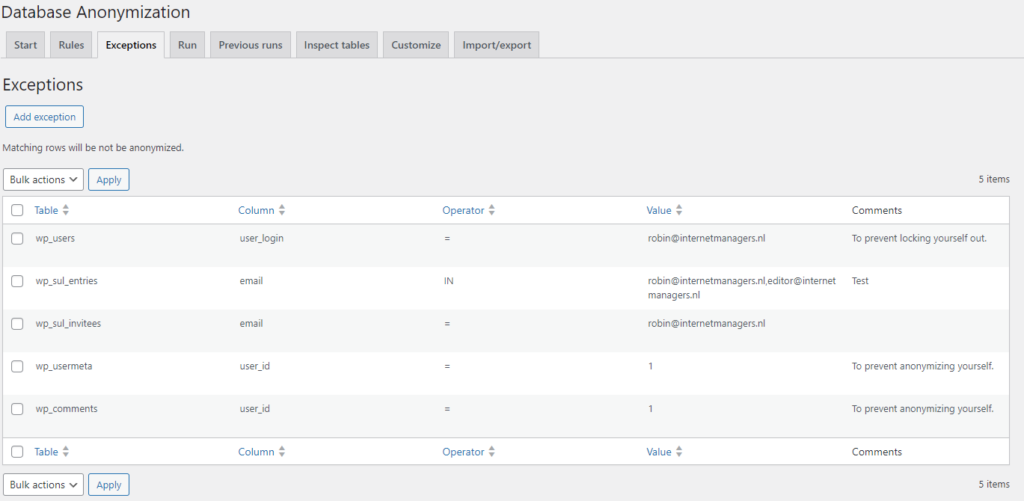Go to the Import/export tab
Screen dimensions: 1024x501
pos(497,45)
